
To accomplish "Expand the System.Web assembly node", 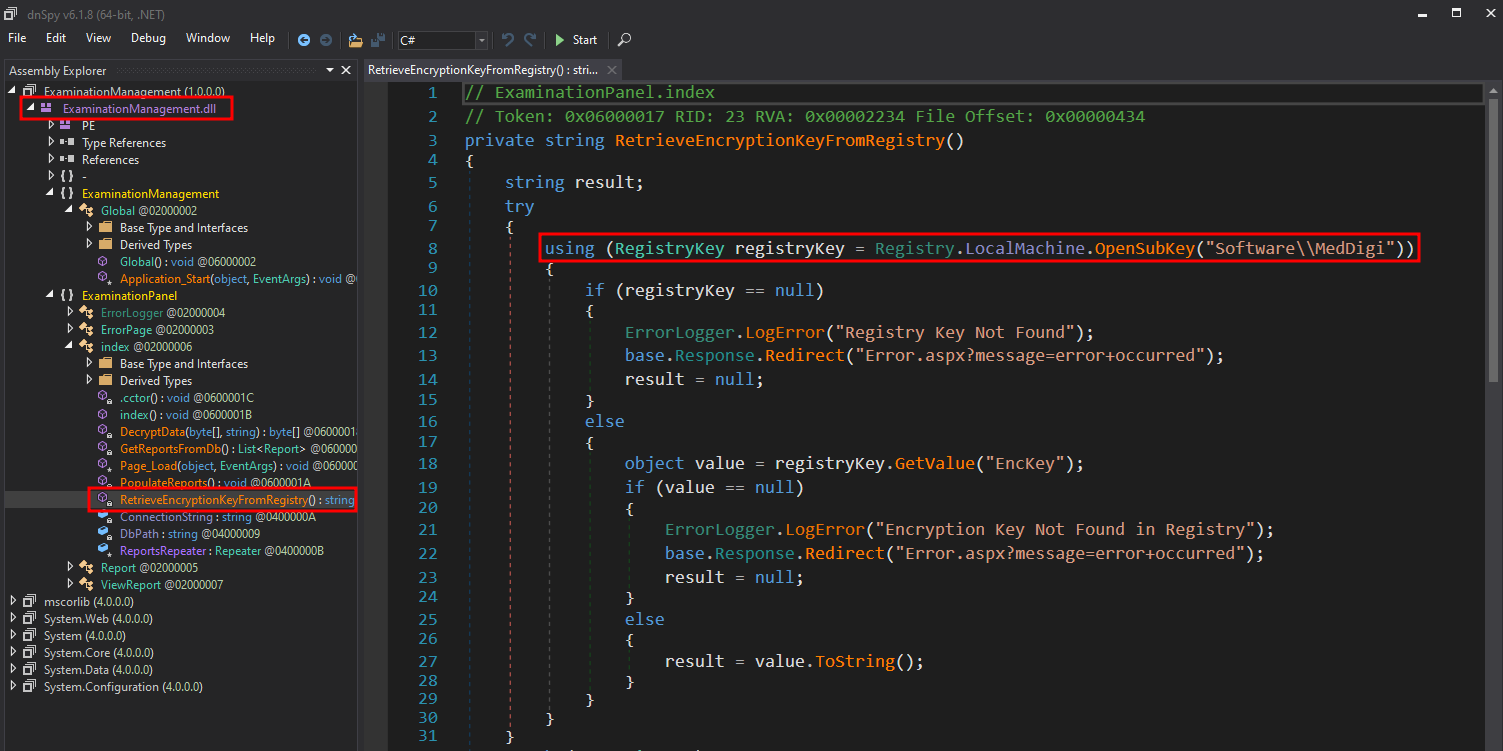I will pyautogui.click(x=13, y=619).
